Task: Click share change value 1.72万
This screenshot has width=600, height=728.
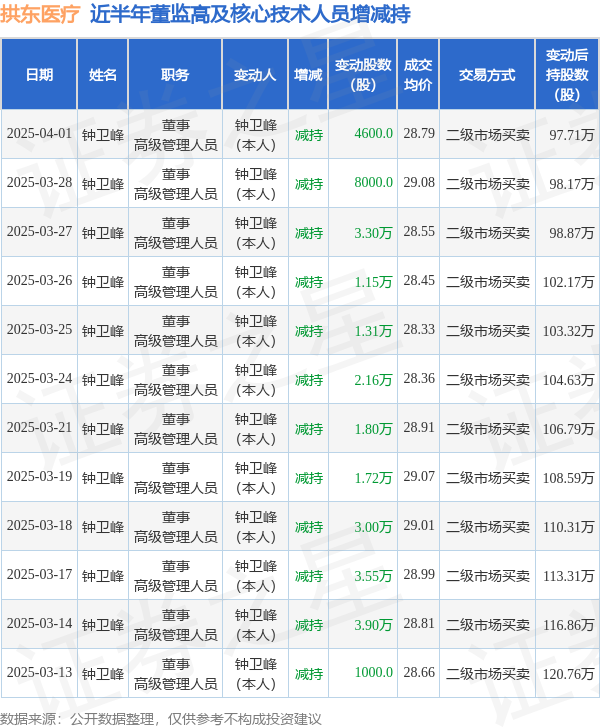Action: coord(373,478)
